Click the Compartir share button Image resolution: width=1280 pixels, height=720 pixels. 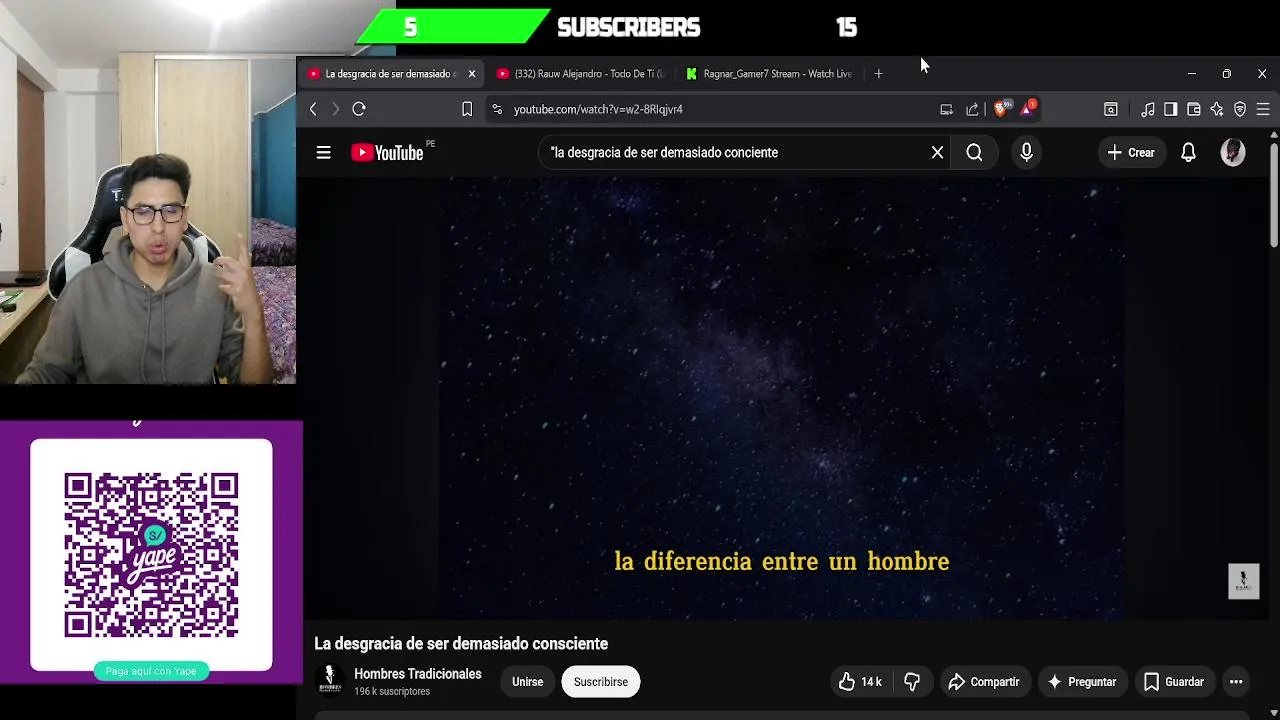pyautogui.click(x=983, y=682)
